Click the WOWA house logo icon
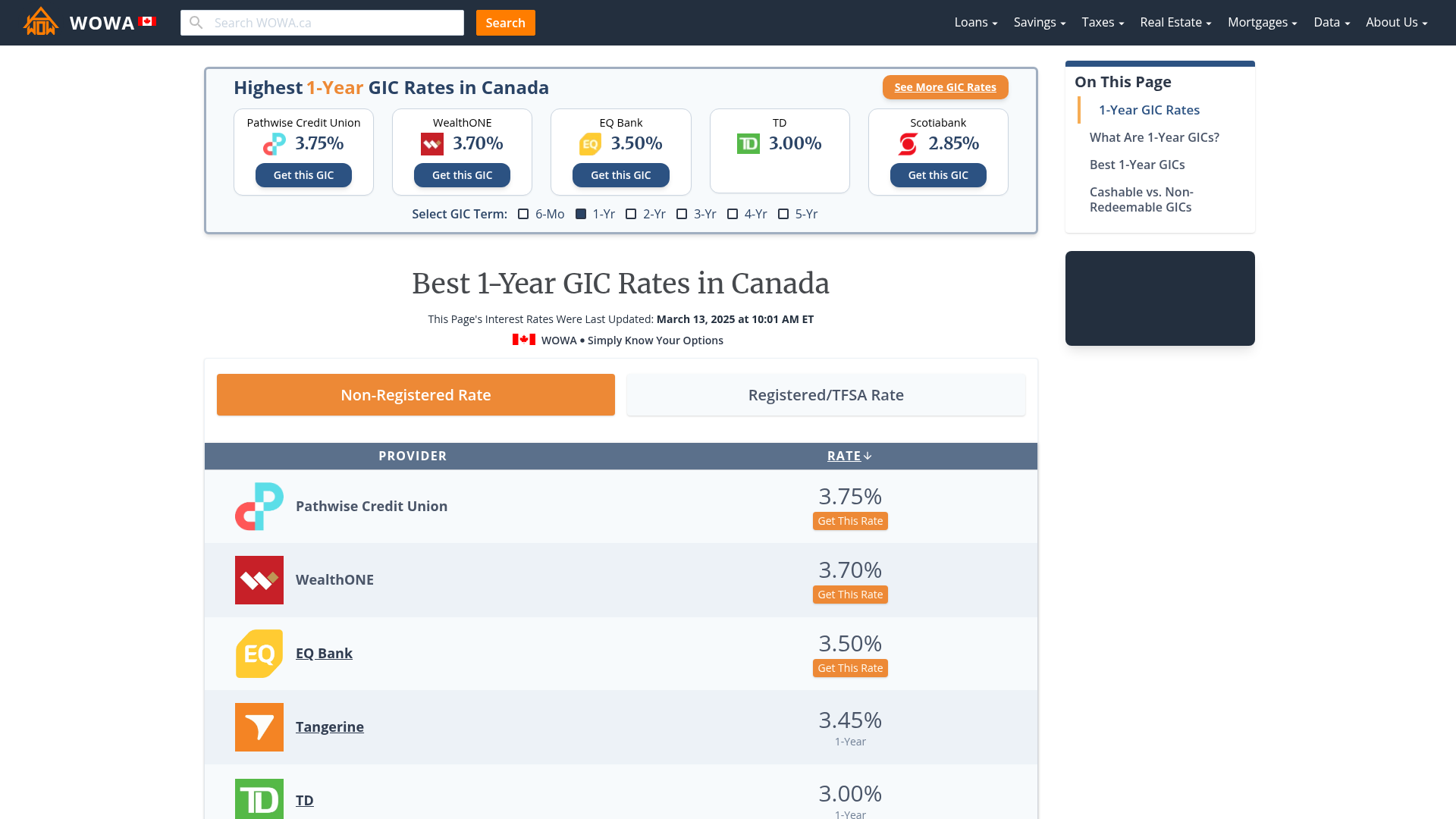 40,22
